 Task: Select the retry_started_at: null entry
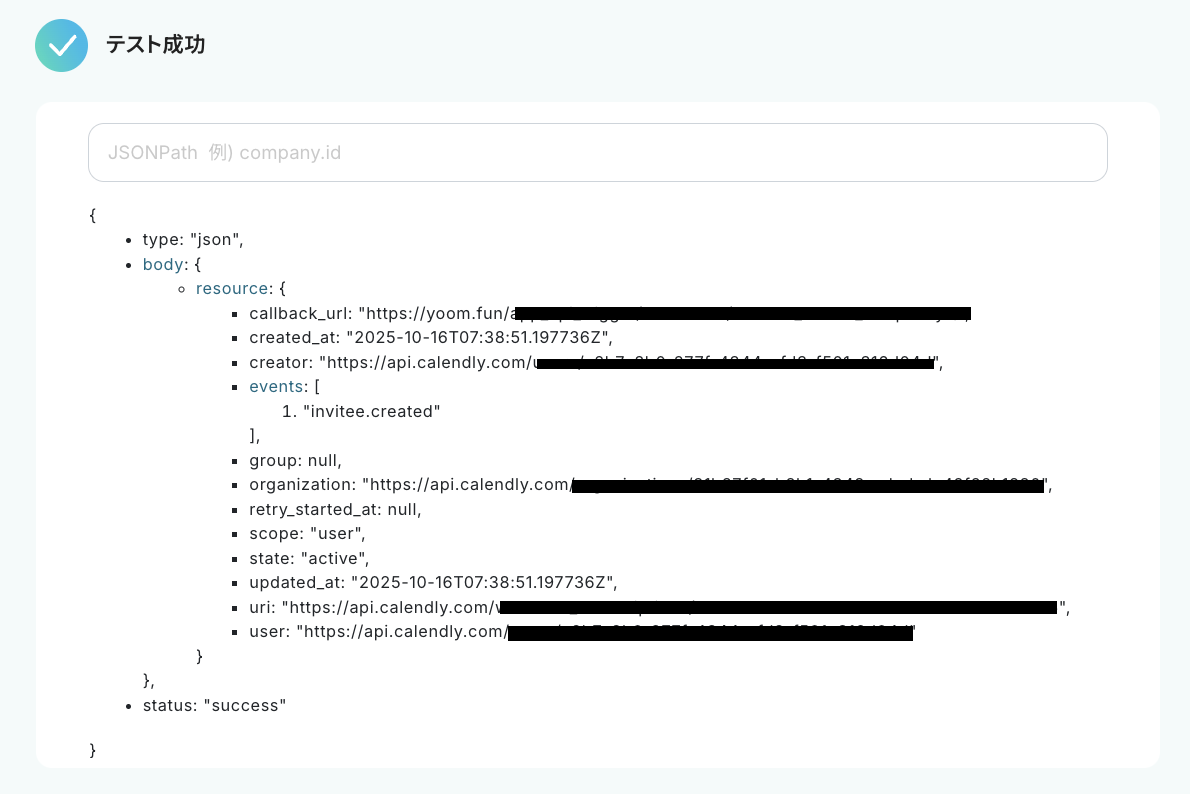[x=335, y=509]
